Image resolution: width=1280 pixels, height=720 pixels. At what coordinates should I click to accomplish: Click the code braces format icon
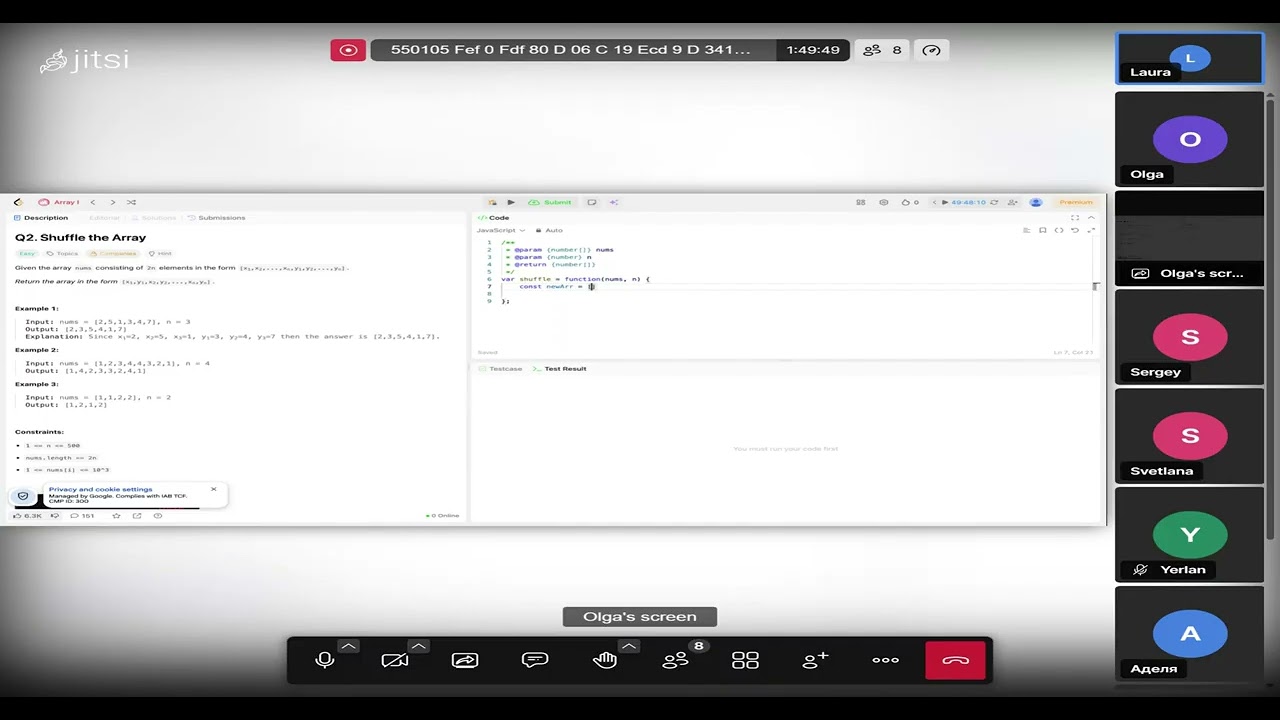click(1059, 230)
